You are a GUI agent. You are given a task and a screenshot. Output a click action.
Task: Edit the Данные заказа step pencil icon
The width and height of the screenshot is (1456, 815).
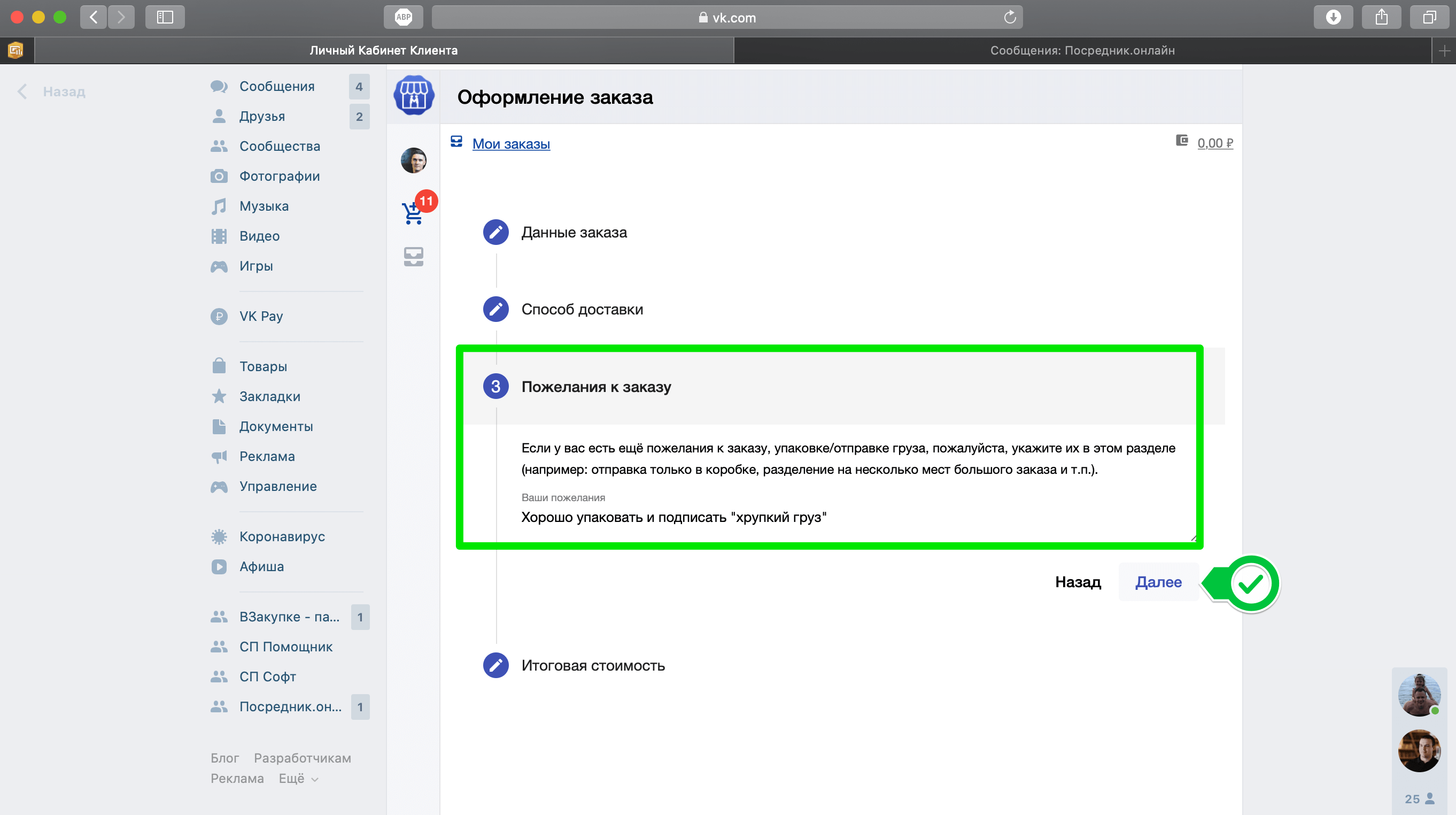(x=495, y=233)
